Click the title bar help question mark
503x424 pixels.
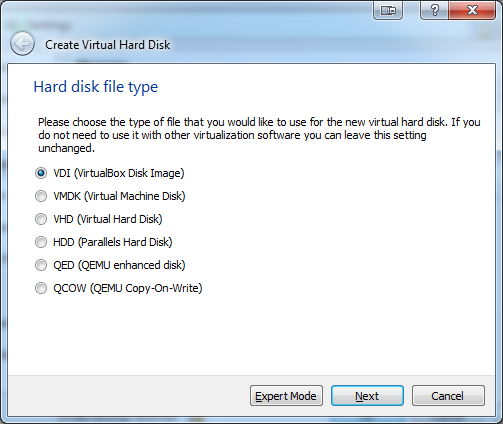pos(434,10)
